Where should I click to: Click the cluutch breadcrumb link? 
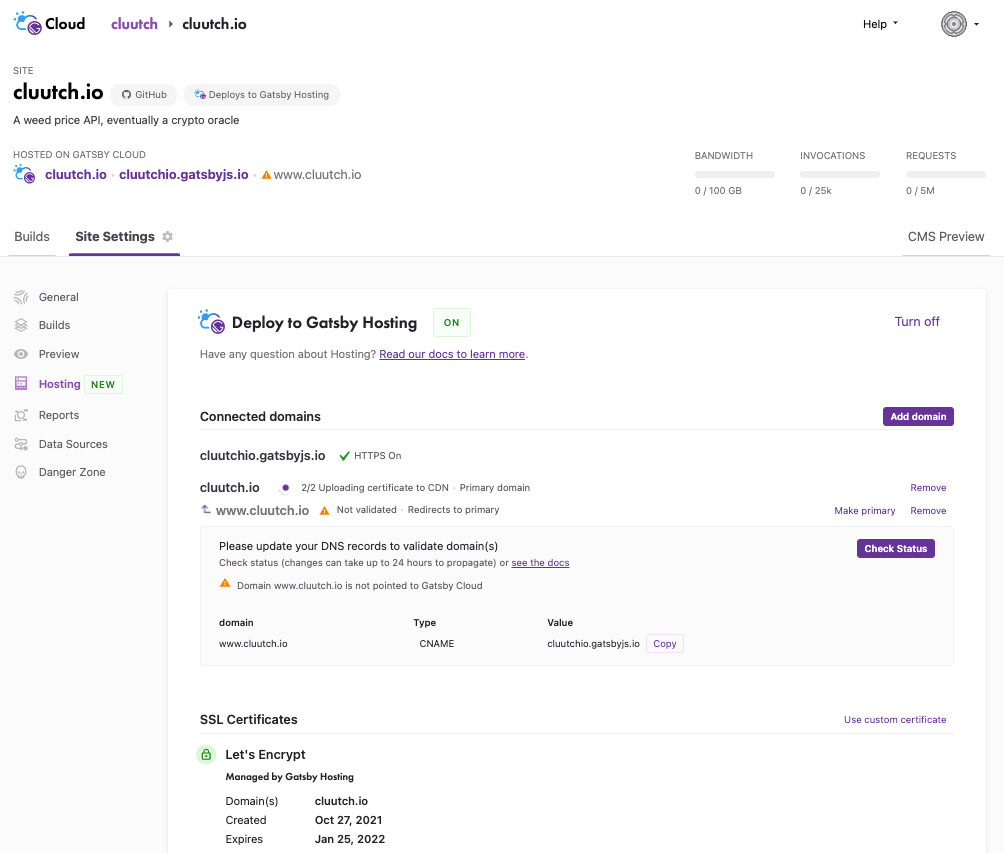point(134,24)
